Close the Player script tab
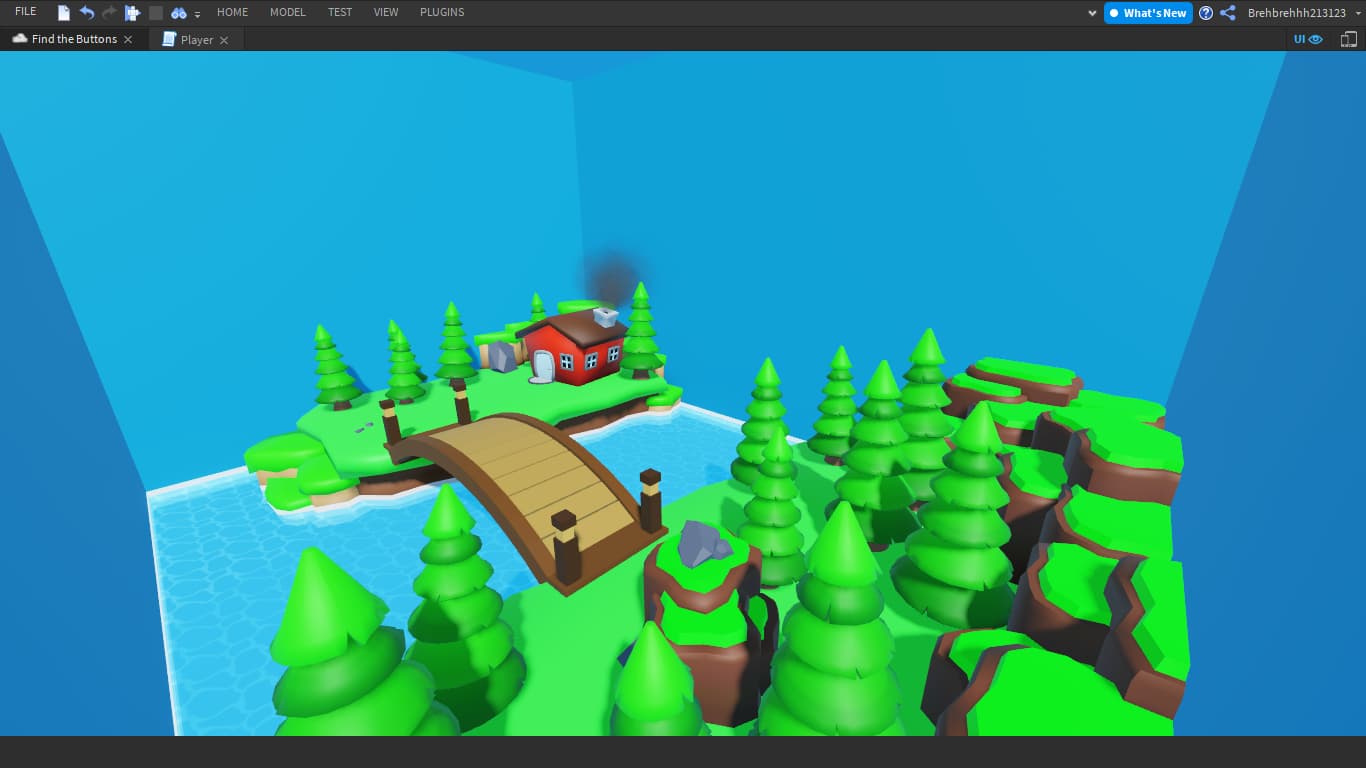The width and height of the screenshot is (1366, 768). pos(224,40)
